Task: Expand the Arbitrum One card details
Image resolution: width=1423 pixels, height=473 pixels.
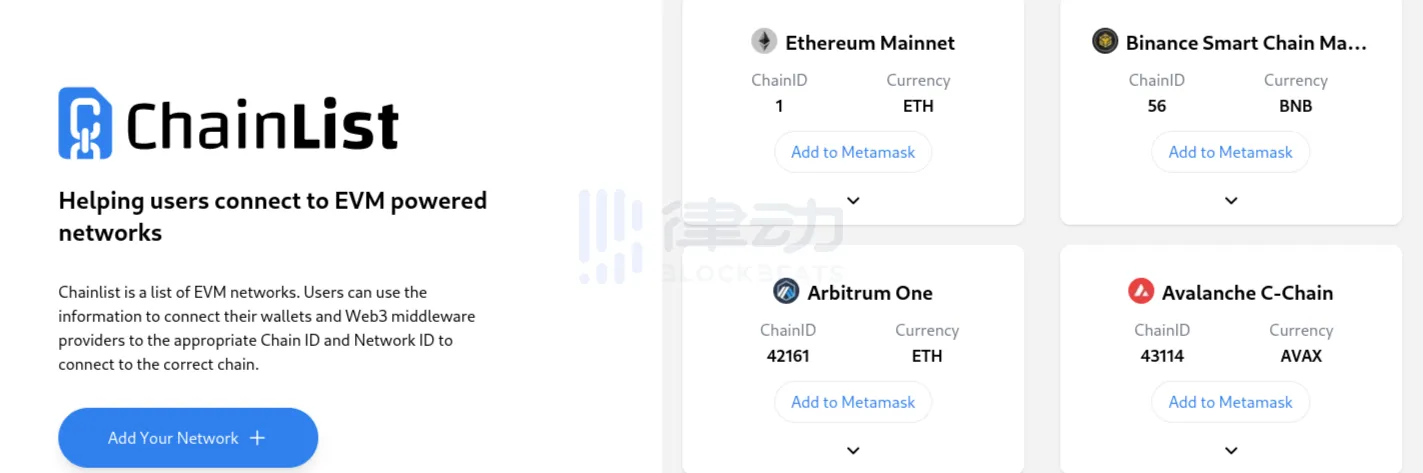Action: [x=853, y=451]
